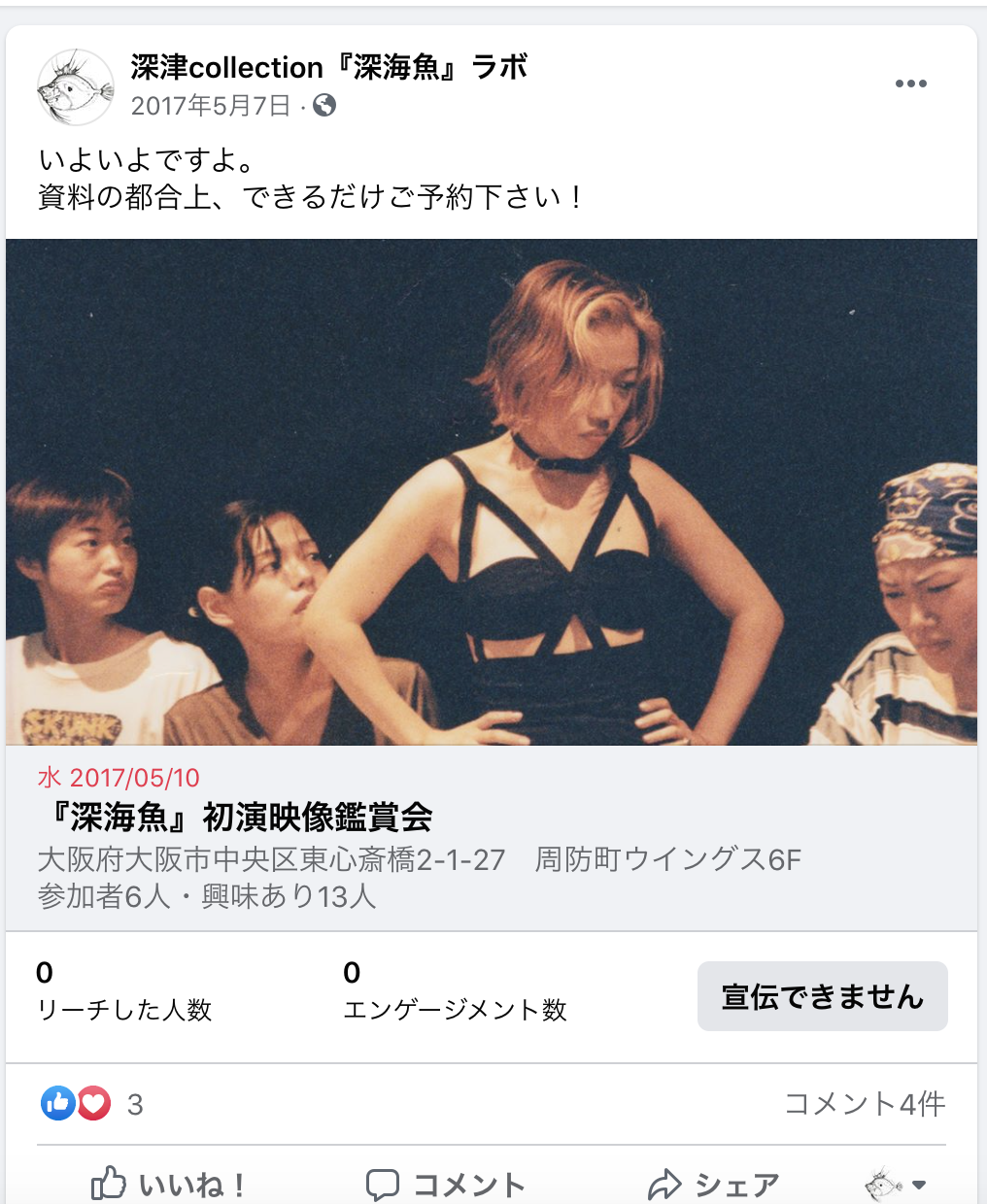
Task: Click the 宣伝できません button
Action: click(x=822, y=996)
